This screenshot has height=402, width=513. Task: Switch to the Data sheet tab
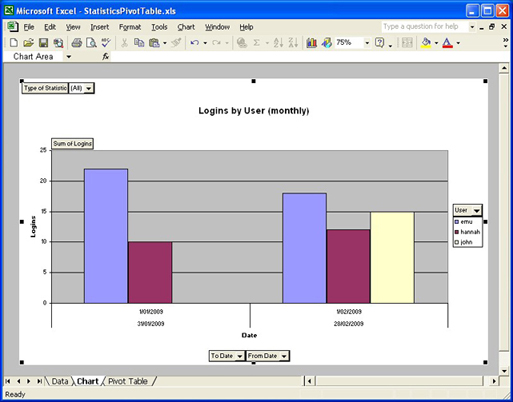[x=60, y=381]
